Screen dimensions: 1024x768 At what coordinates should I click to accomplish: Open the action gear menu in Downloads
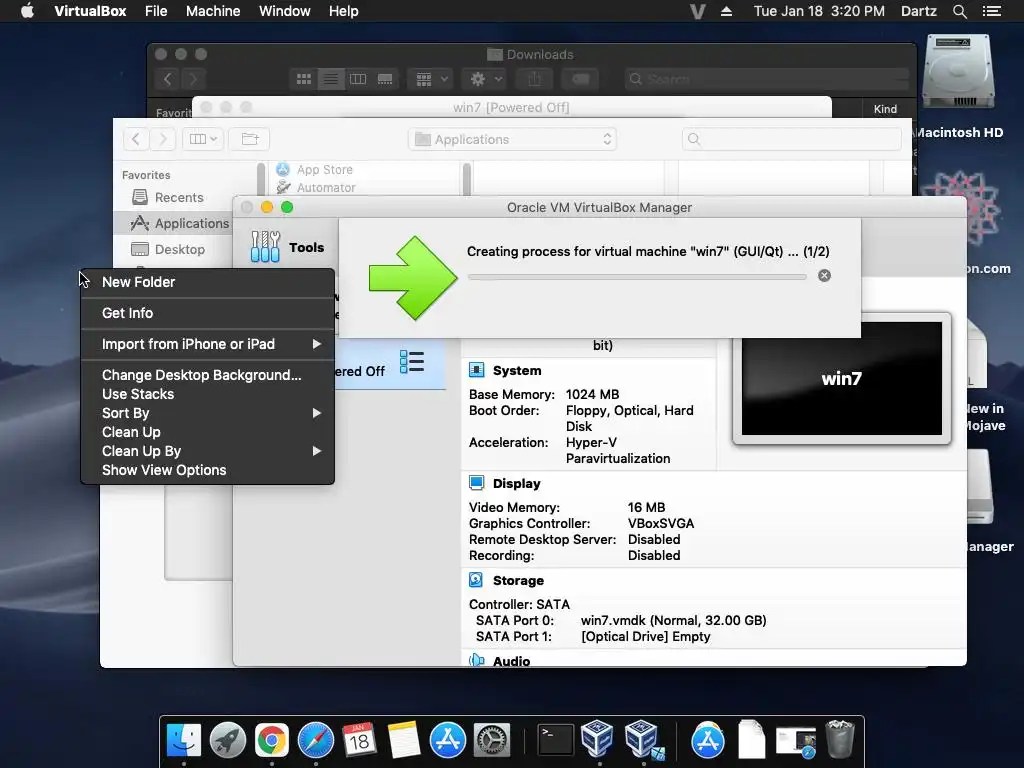[x=485, y=79]
